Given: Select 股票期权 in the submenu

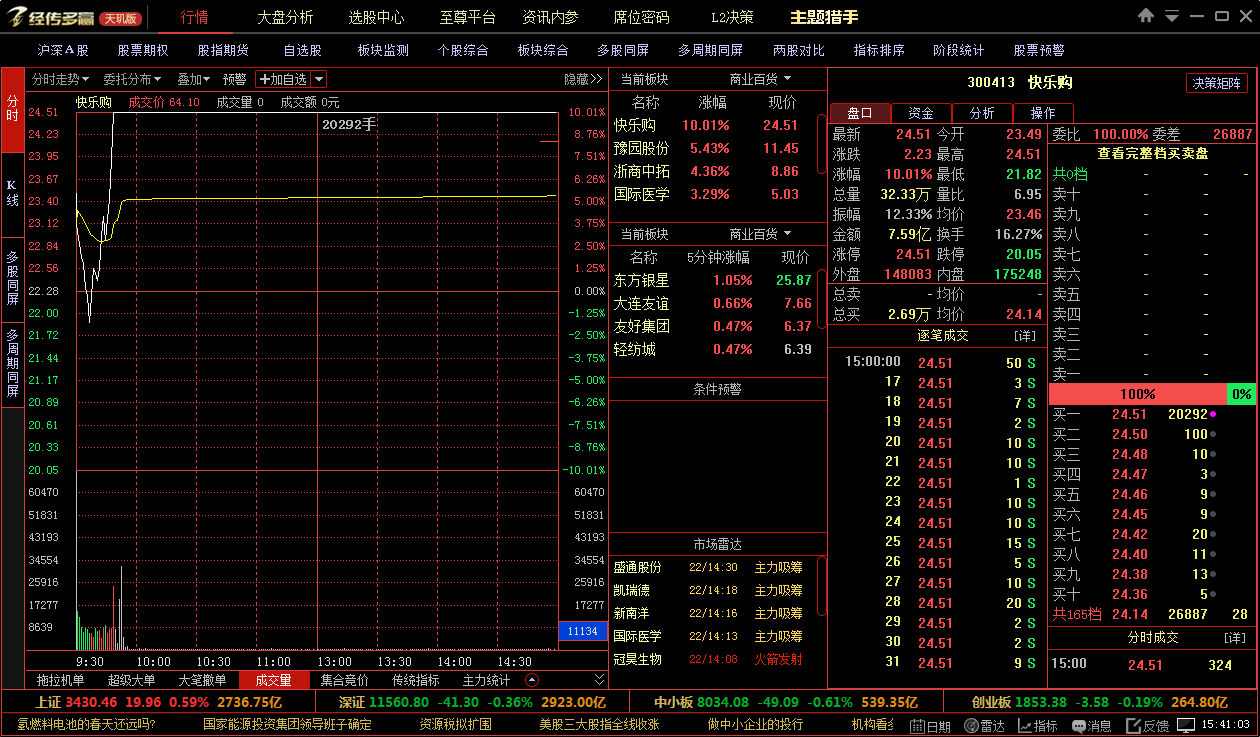Looking at the screenshot, I should (143, 50).
